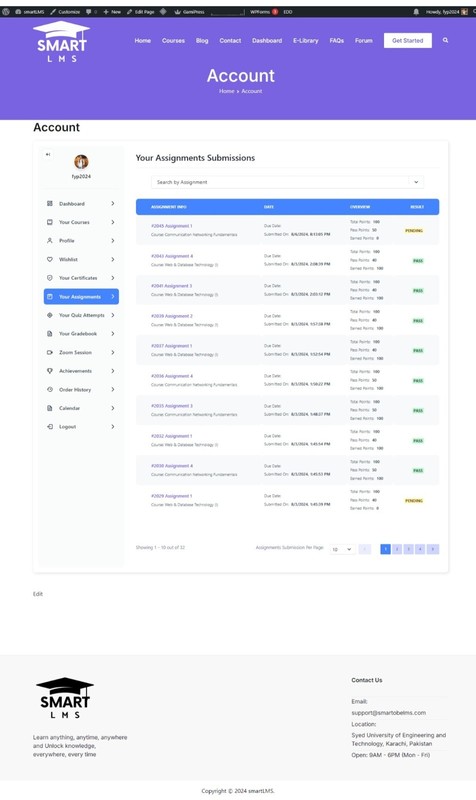Screen dimensions: 476x800
Task: Click the Logout icon in sidebar
Action: tap(49, 427)
